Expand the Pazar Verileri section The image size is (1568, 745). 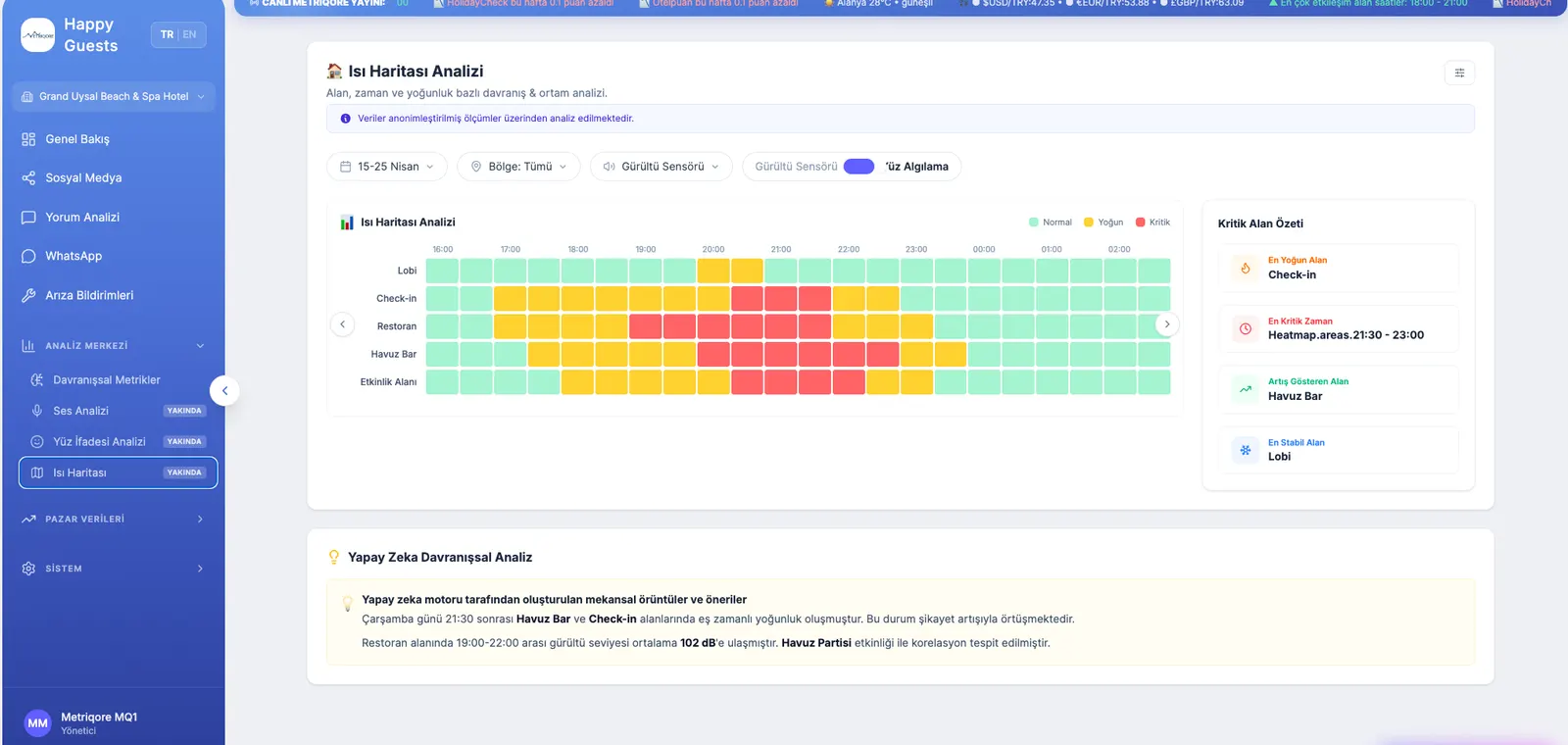click(114, 520)
